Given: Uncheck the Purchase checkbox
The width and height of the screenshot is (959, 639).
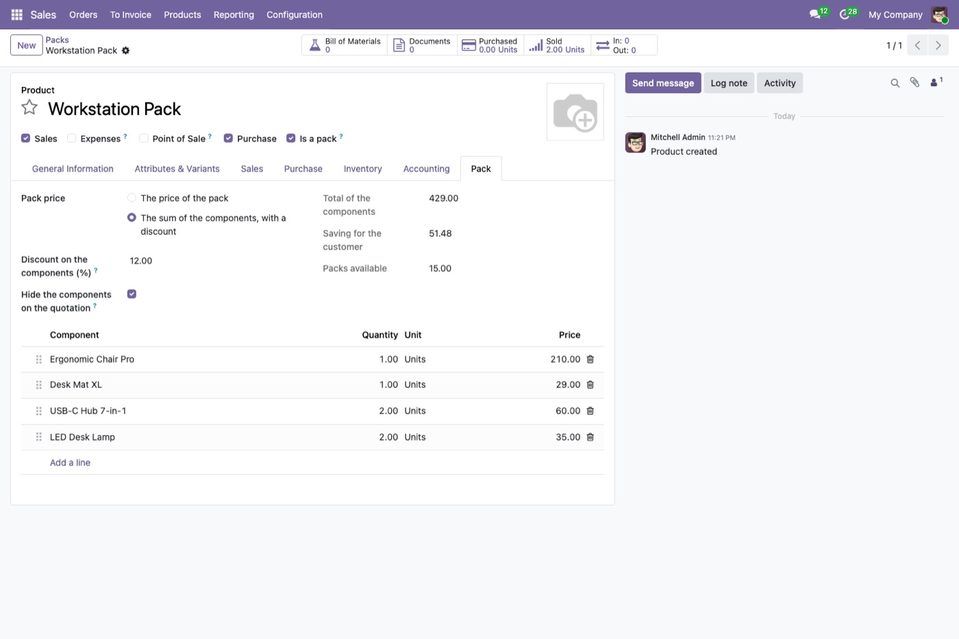Looking at the screenshot, I should point(228,138).
